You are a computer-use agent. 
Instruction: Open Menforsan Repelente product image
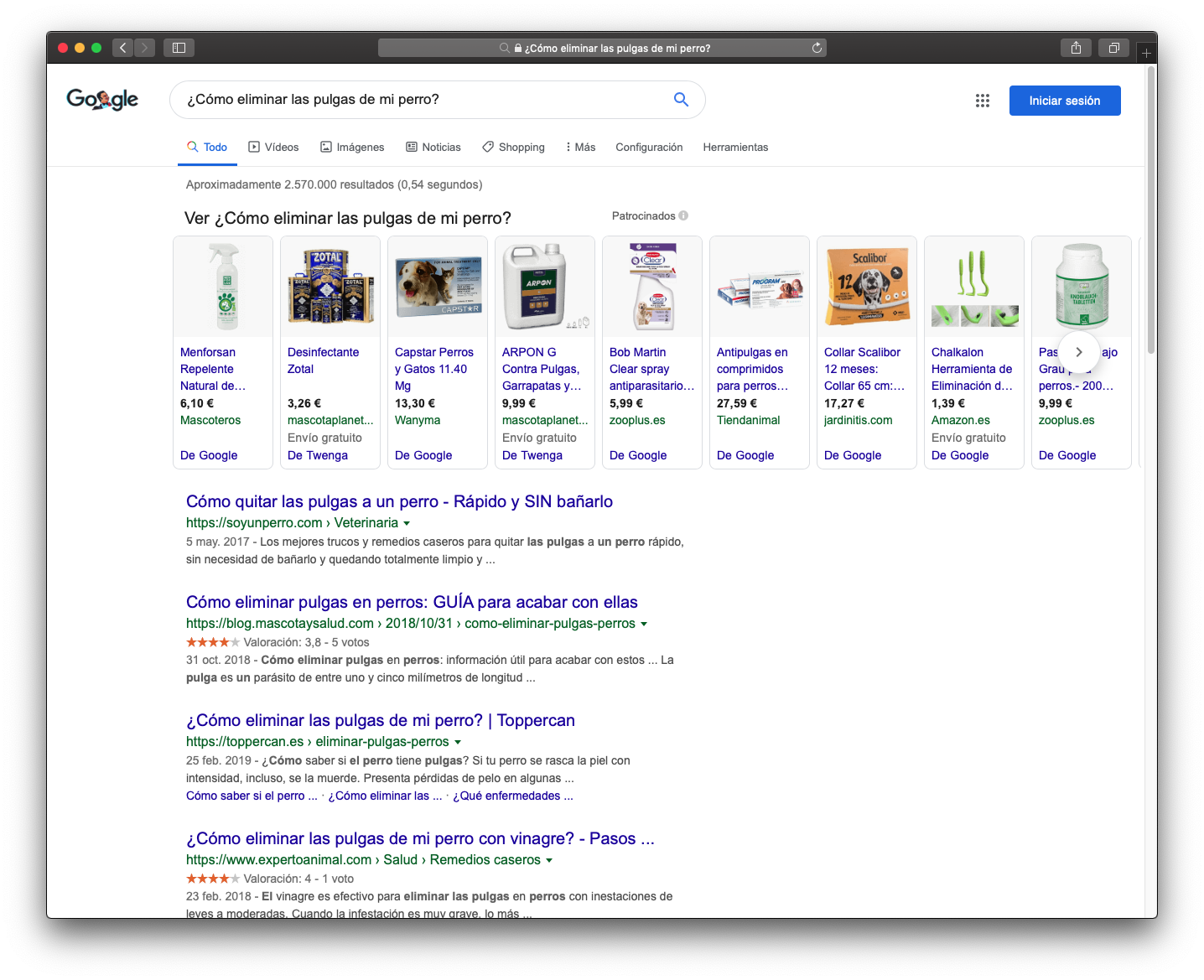223,287
